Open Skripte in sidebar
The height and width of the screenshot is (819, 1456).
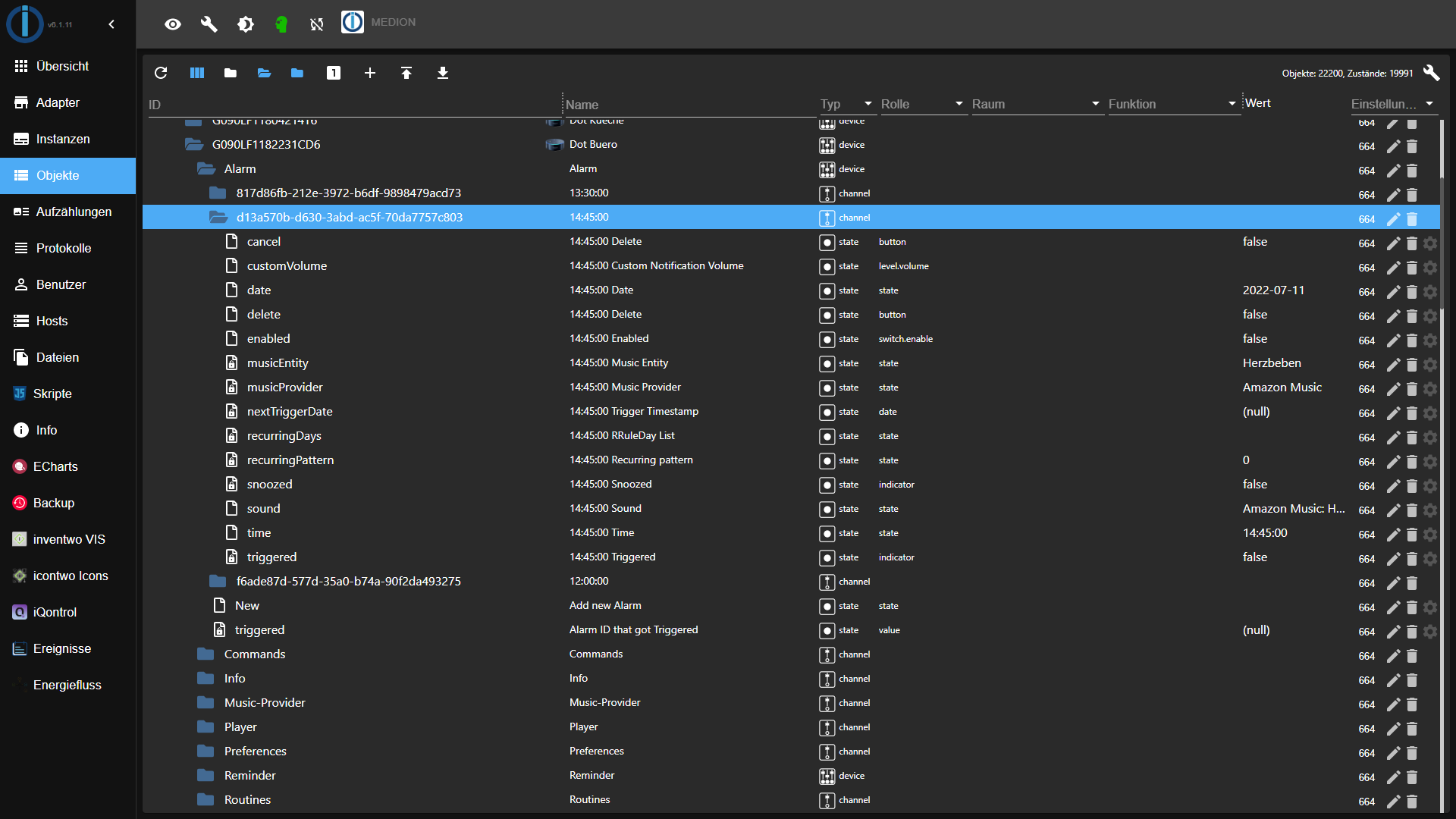(68, 394)
